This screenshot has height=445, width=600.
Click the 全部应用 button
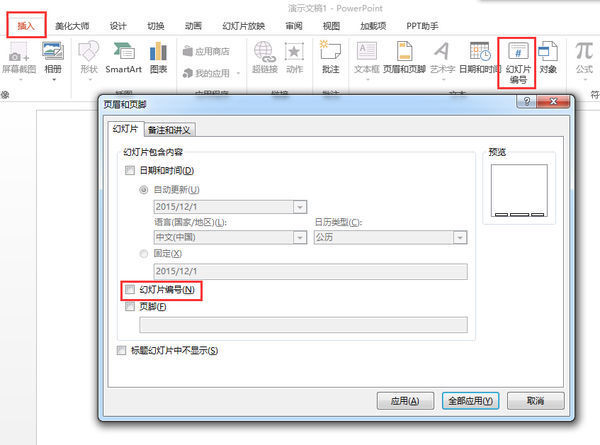pos(470,400)
